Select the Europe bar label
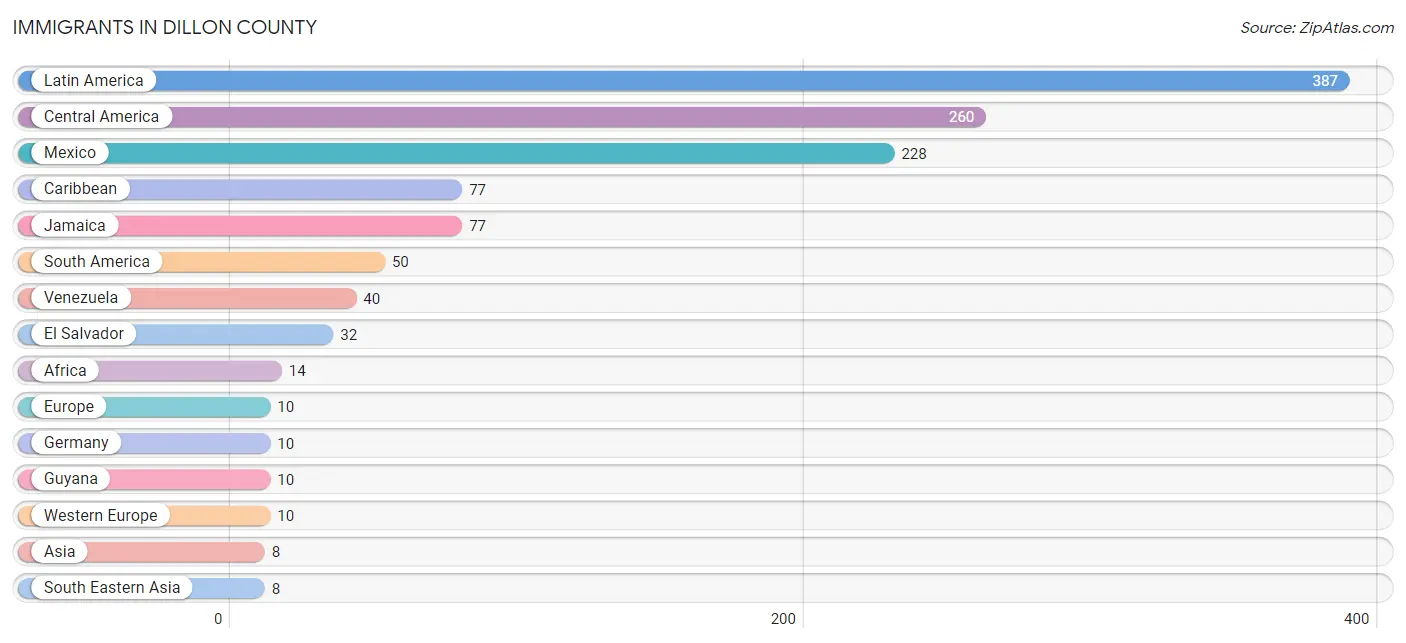1406x643 pixels. 68,406
